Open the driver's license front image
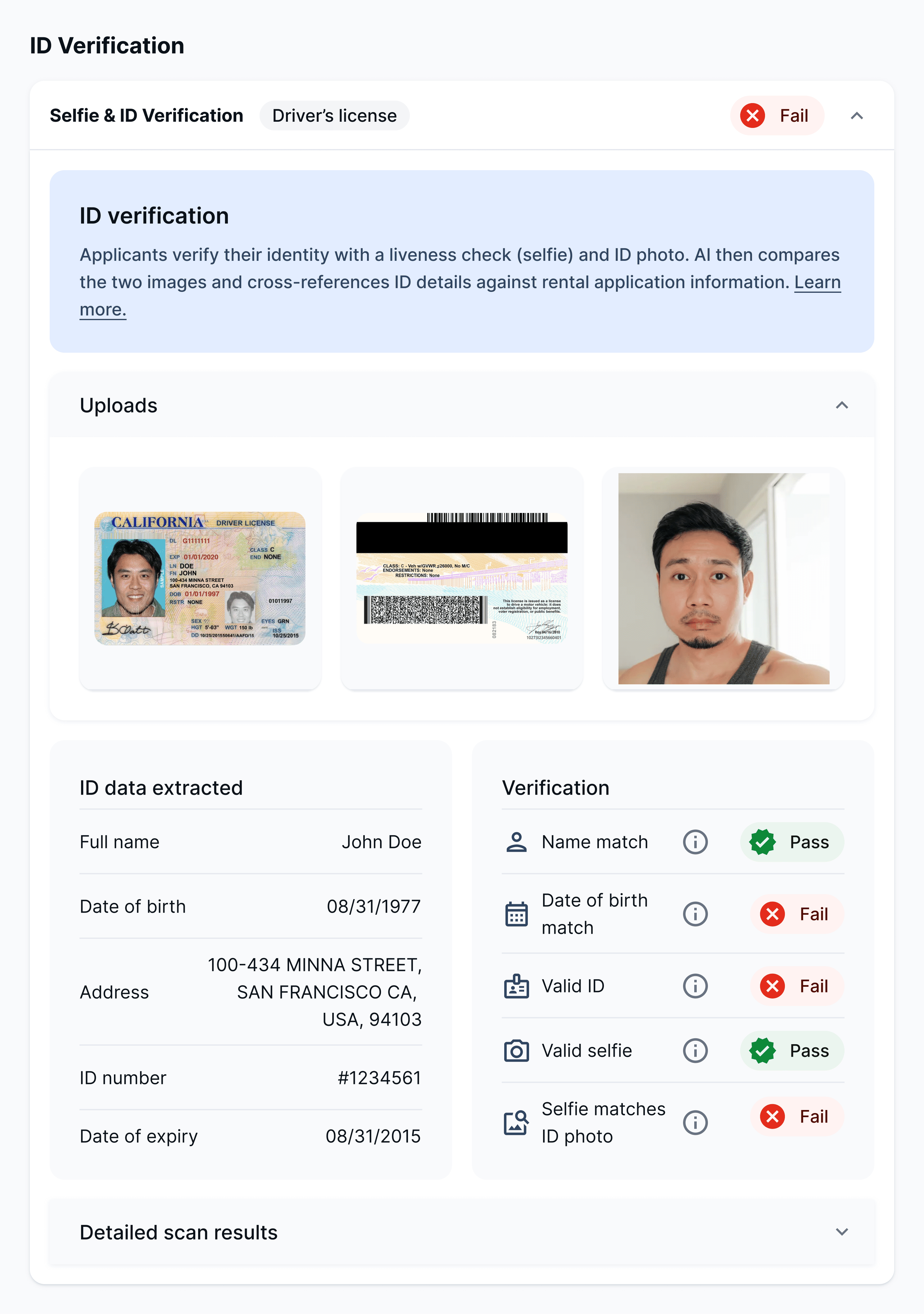The height and width of the screenshot is (1314, 924). coord(200,578)
